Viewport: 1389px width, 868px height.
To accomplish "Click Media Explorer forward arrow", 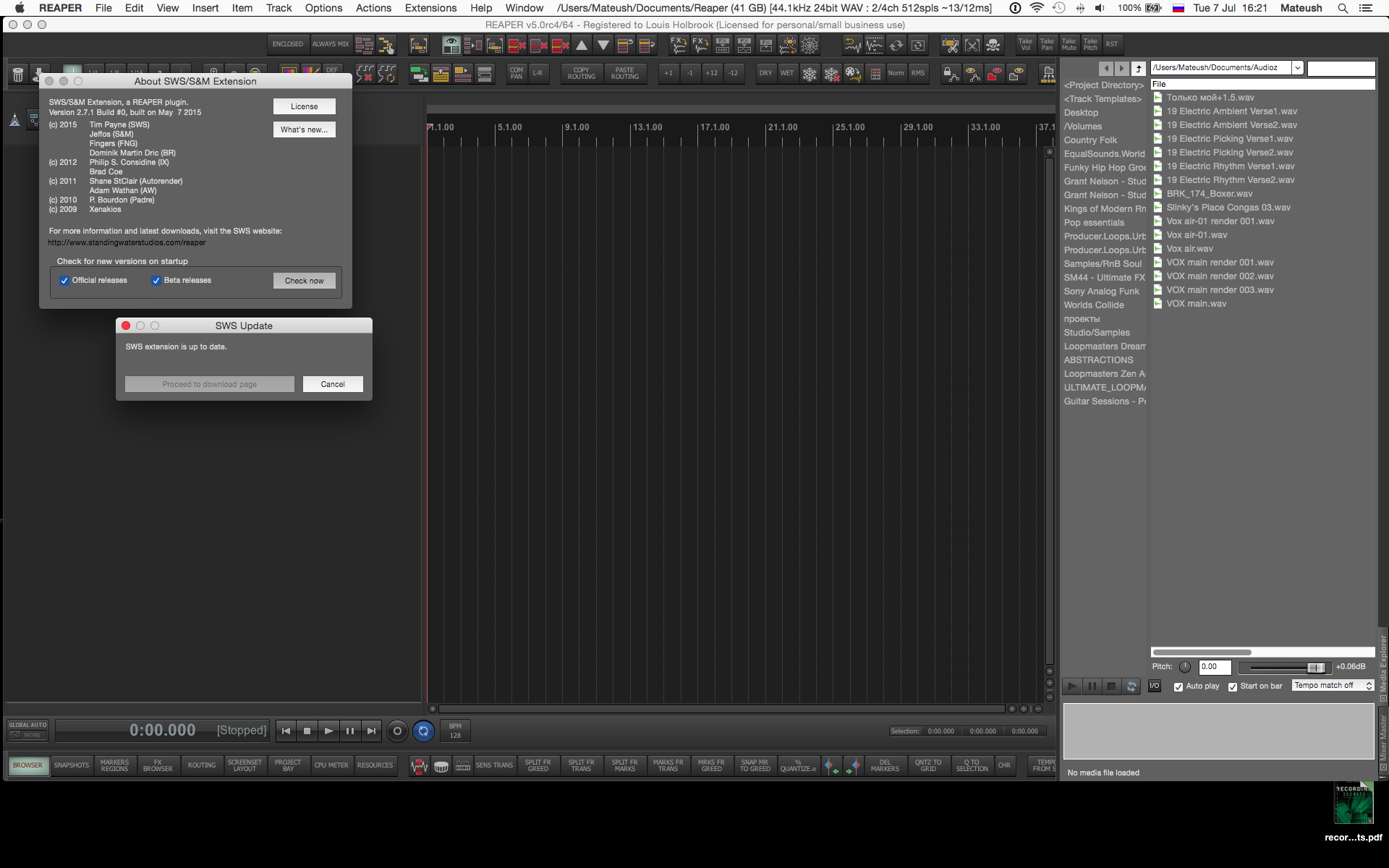I will pos(1121,68).
